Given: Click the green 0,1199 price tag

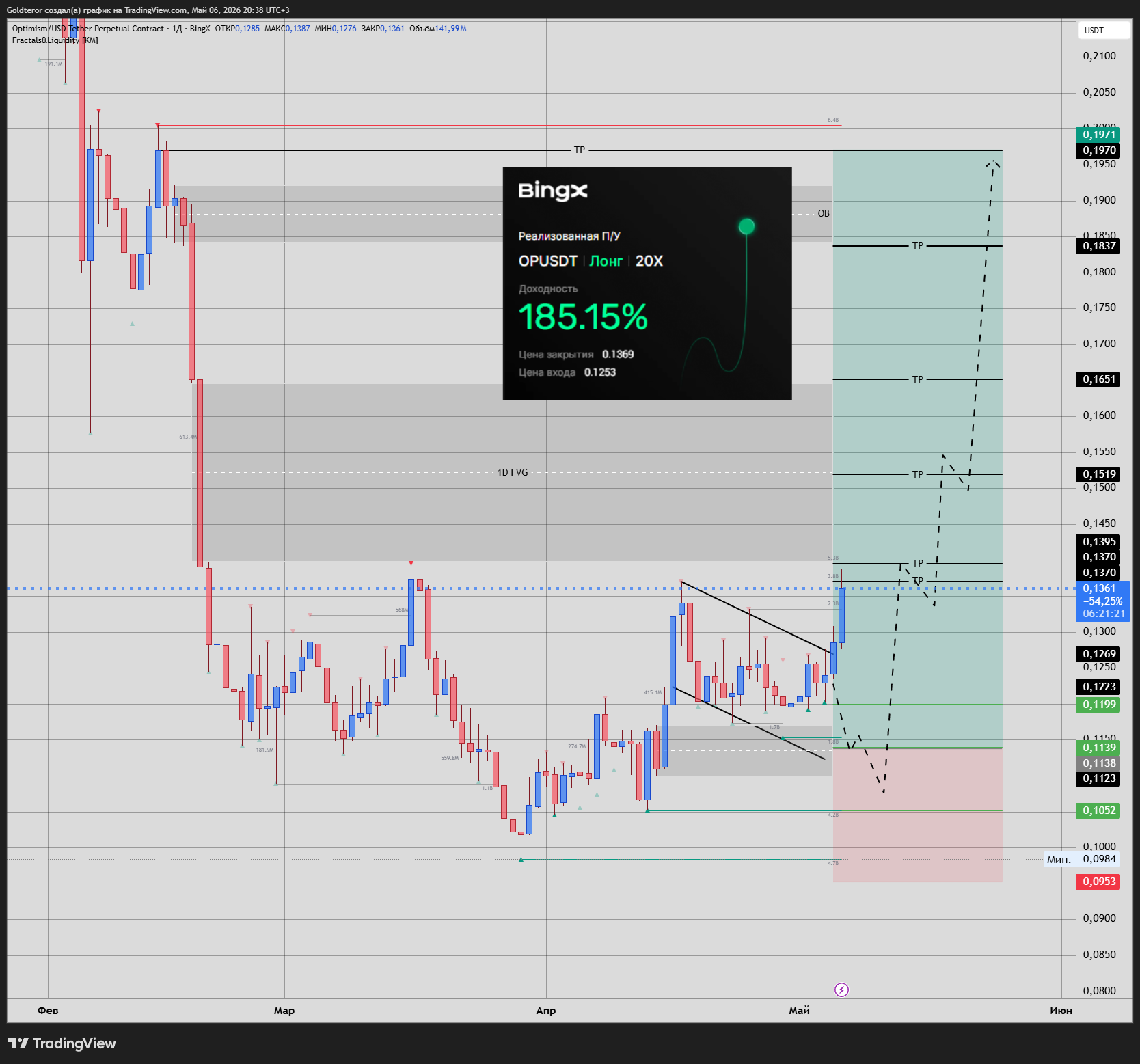Looking at the screenshot, I should point(1099,705).
